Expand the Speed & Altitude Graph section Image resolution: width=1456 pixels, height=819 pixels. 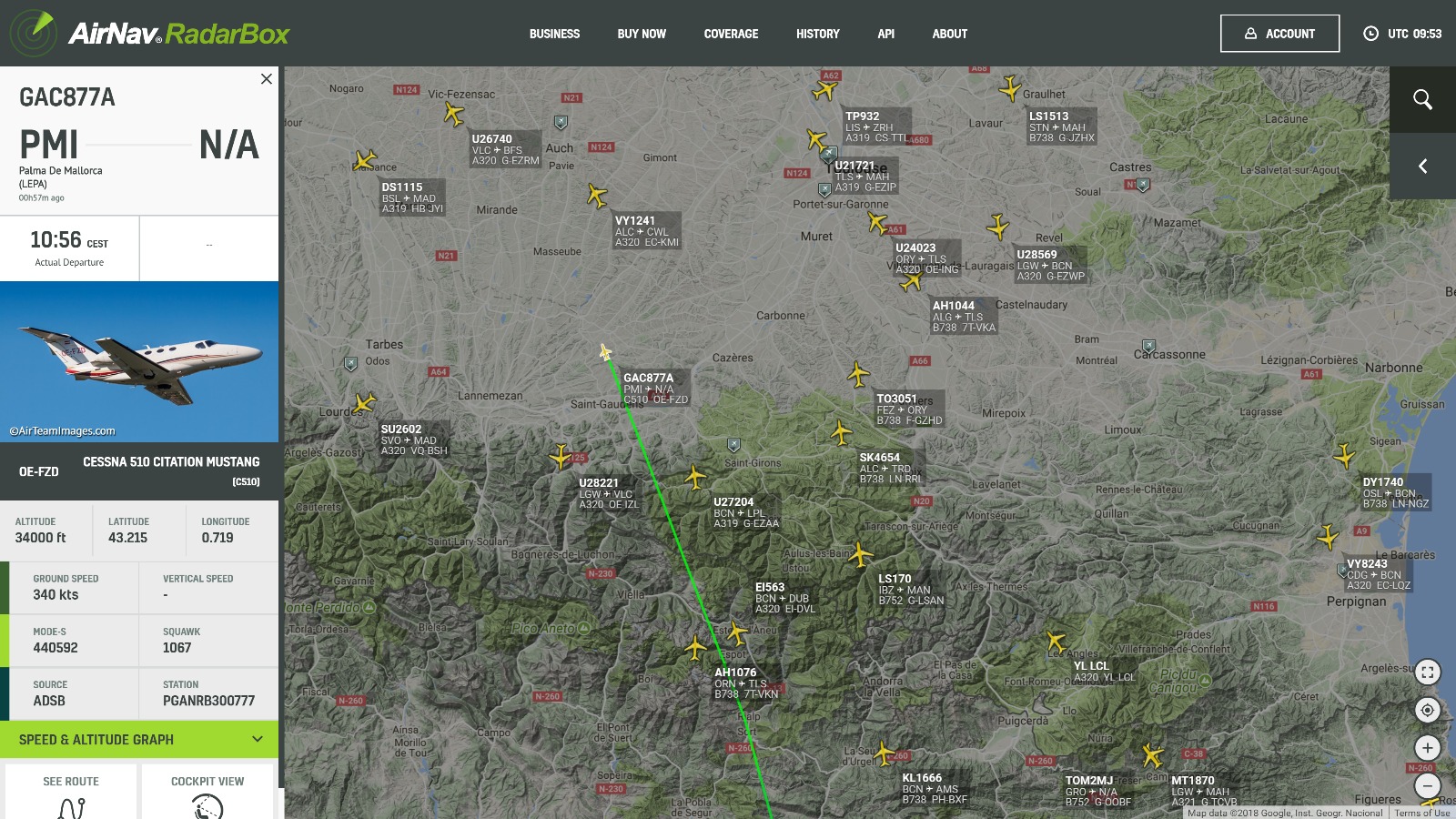pyautogui.click(x=139, y=739)
